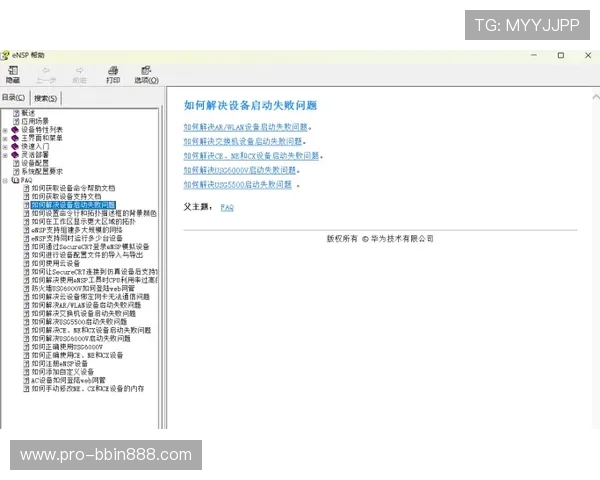
Task: Click the eNSP help icon in title bar
Action: (x=5, y=56)
